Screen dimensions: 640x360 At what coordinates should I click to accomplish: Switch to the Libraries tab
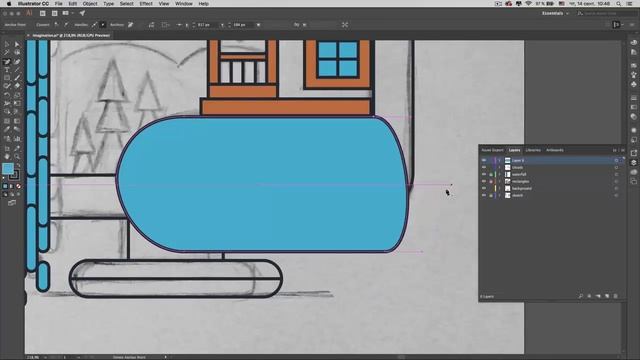[533, 150]
